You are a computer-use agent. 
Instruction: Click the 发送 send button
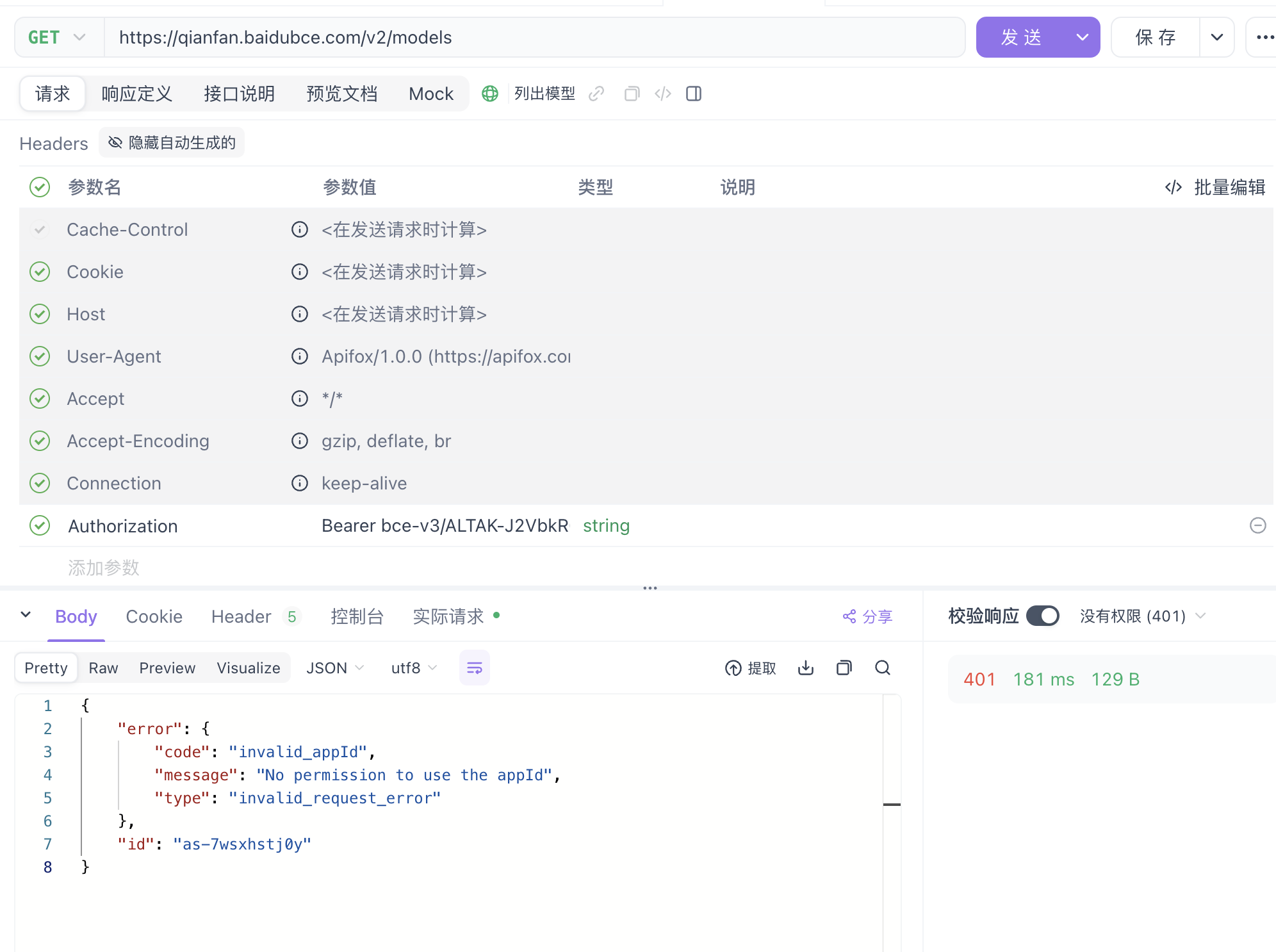click(1022, 37)
